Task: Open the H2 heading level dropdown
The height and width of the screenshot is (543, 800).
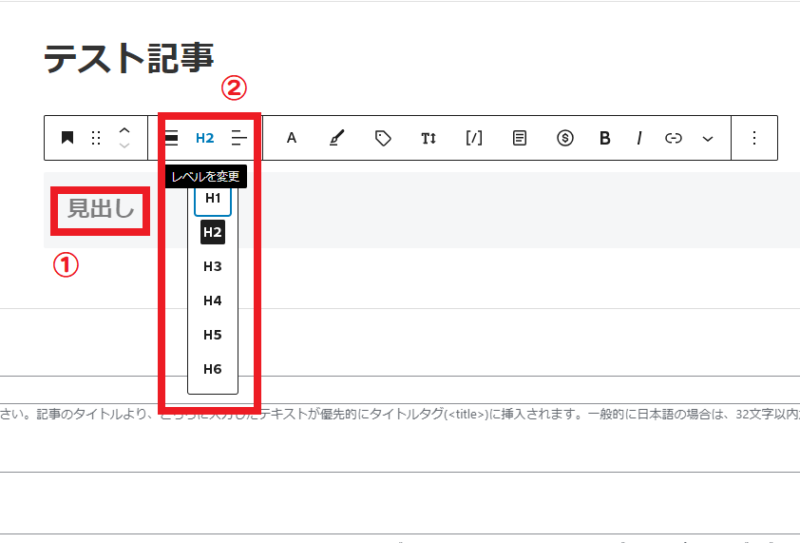Action: pos(205,138)
